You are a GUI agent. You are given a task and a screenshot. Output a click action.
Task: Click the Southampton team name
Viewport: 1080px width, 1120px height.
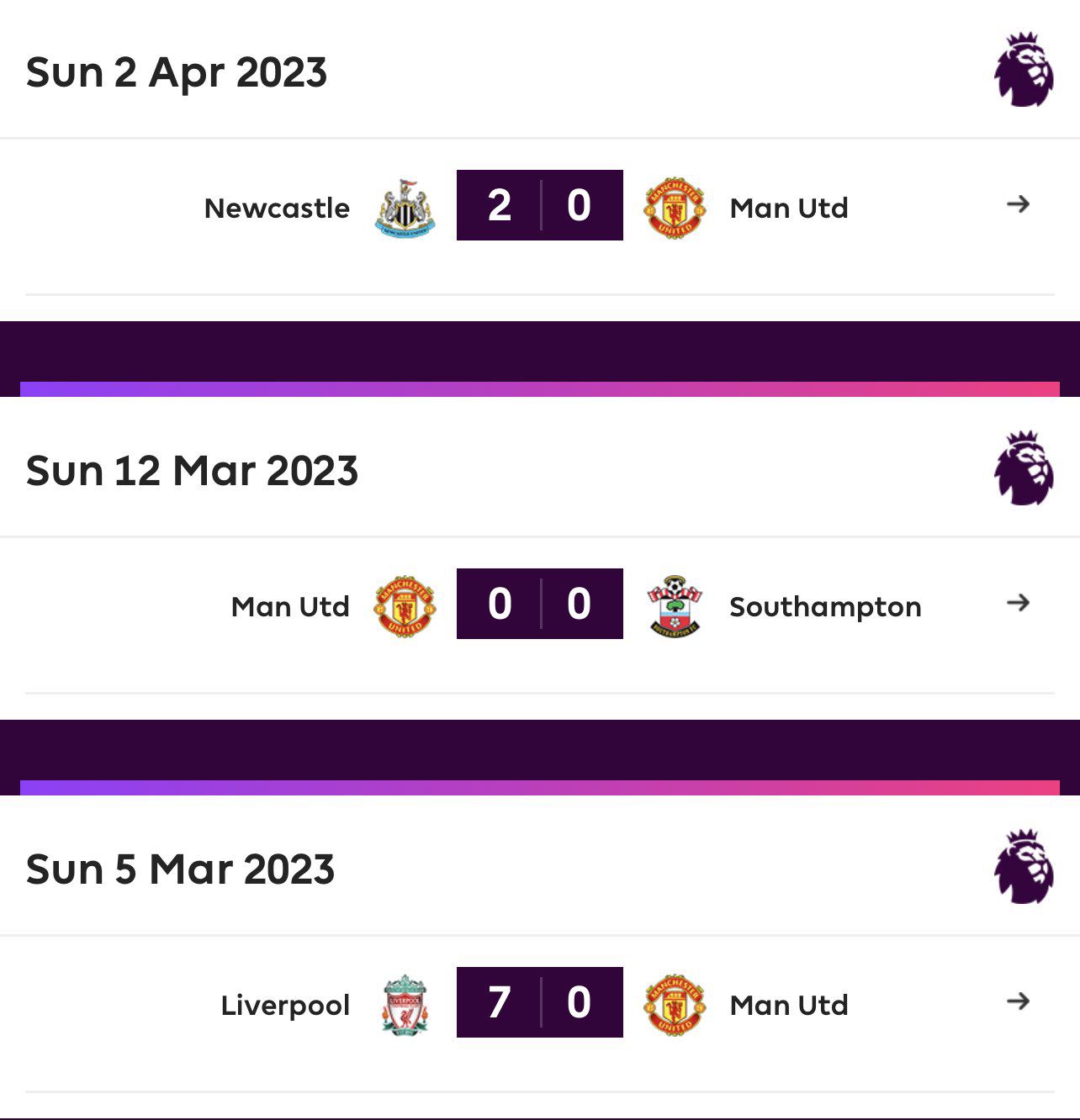point(825,606)
